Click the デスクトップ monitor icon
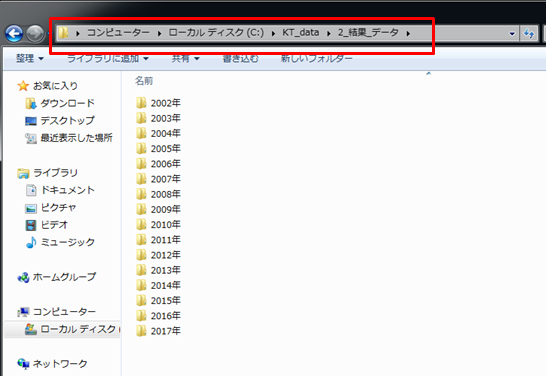 click(x=31, y=121)
